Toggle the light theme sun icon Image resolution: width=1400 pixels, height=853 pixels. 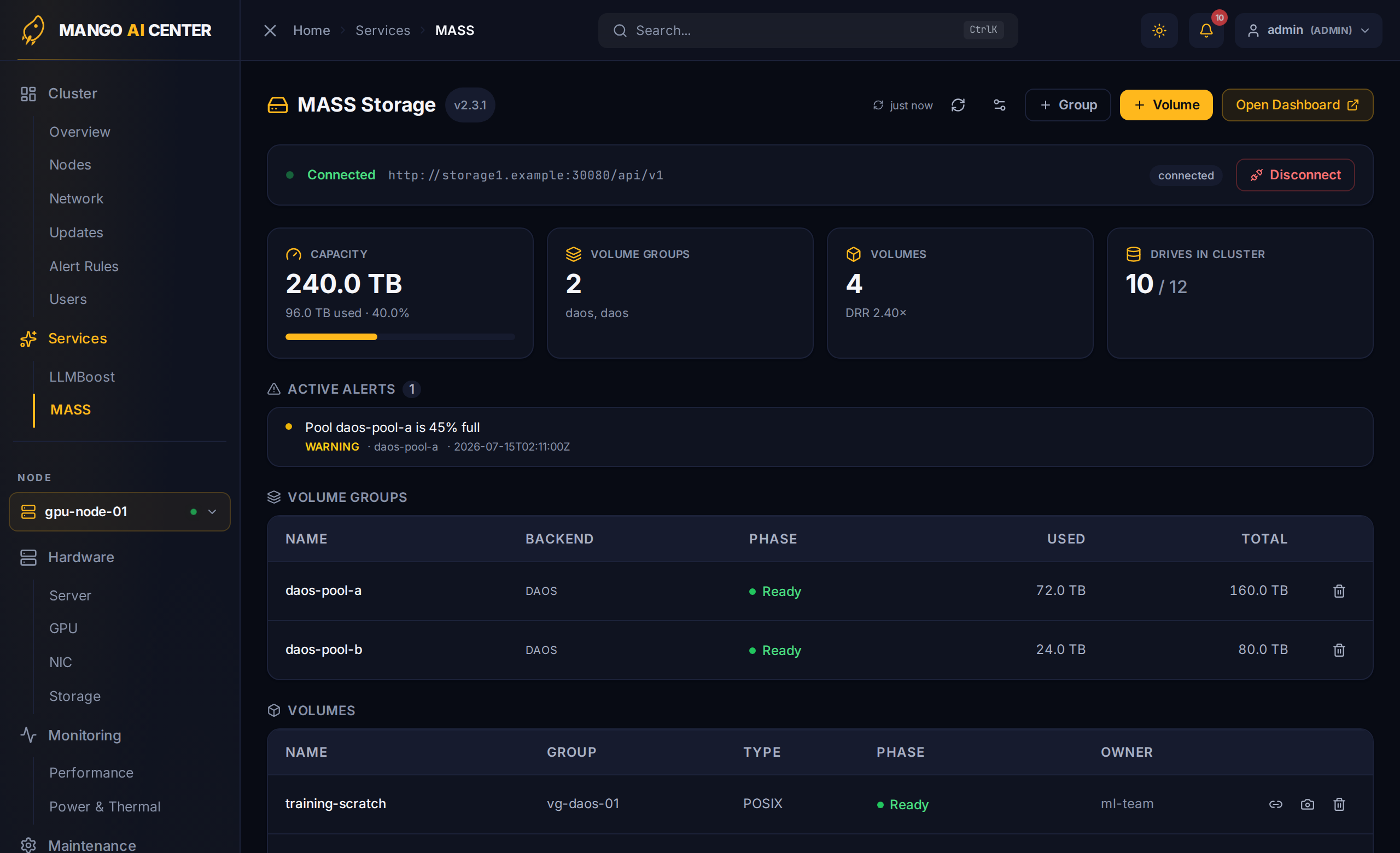pos(1159,31)
